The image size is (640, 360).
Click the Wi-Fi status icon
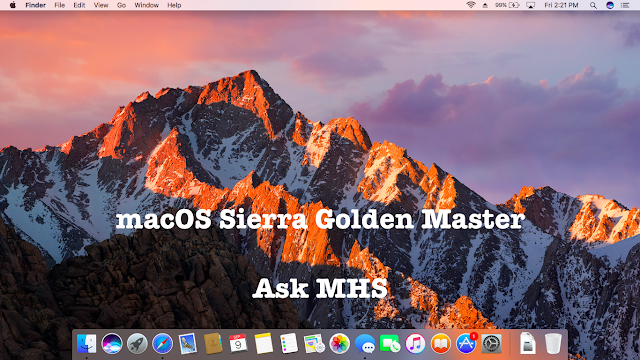pos(471,5)
